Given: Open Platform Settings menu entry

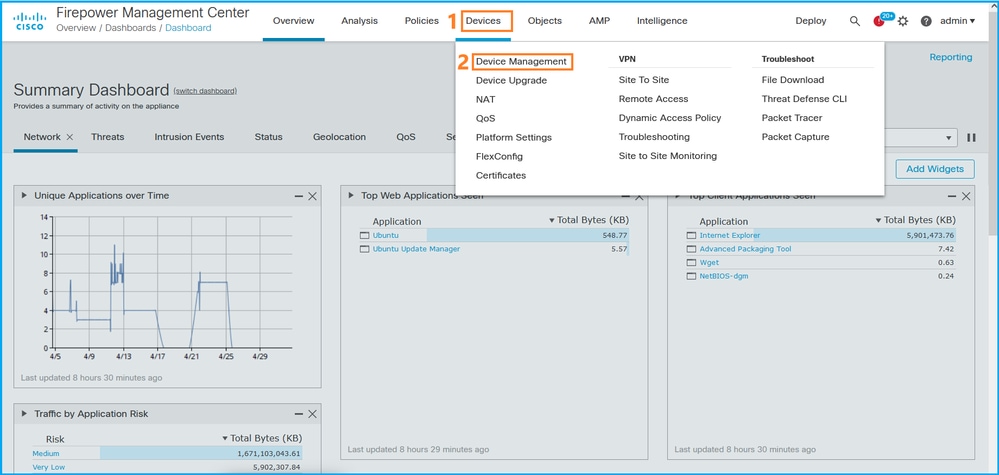Looking at the screenshot, I should (514, 138).
